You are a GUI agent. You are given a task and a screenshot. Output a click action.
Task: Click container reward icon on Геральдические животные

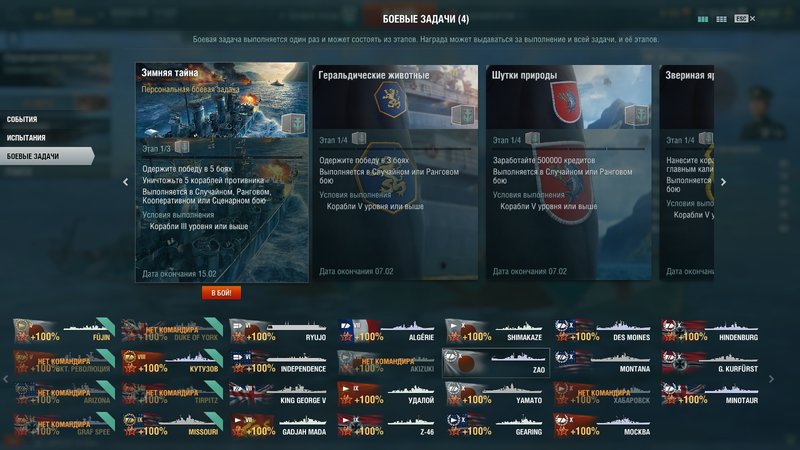tap(464, 115)
